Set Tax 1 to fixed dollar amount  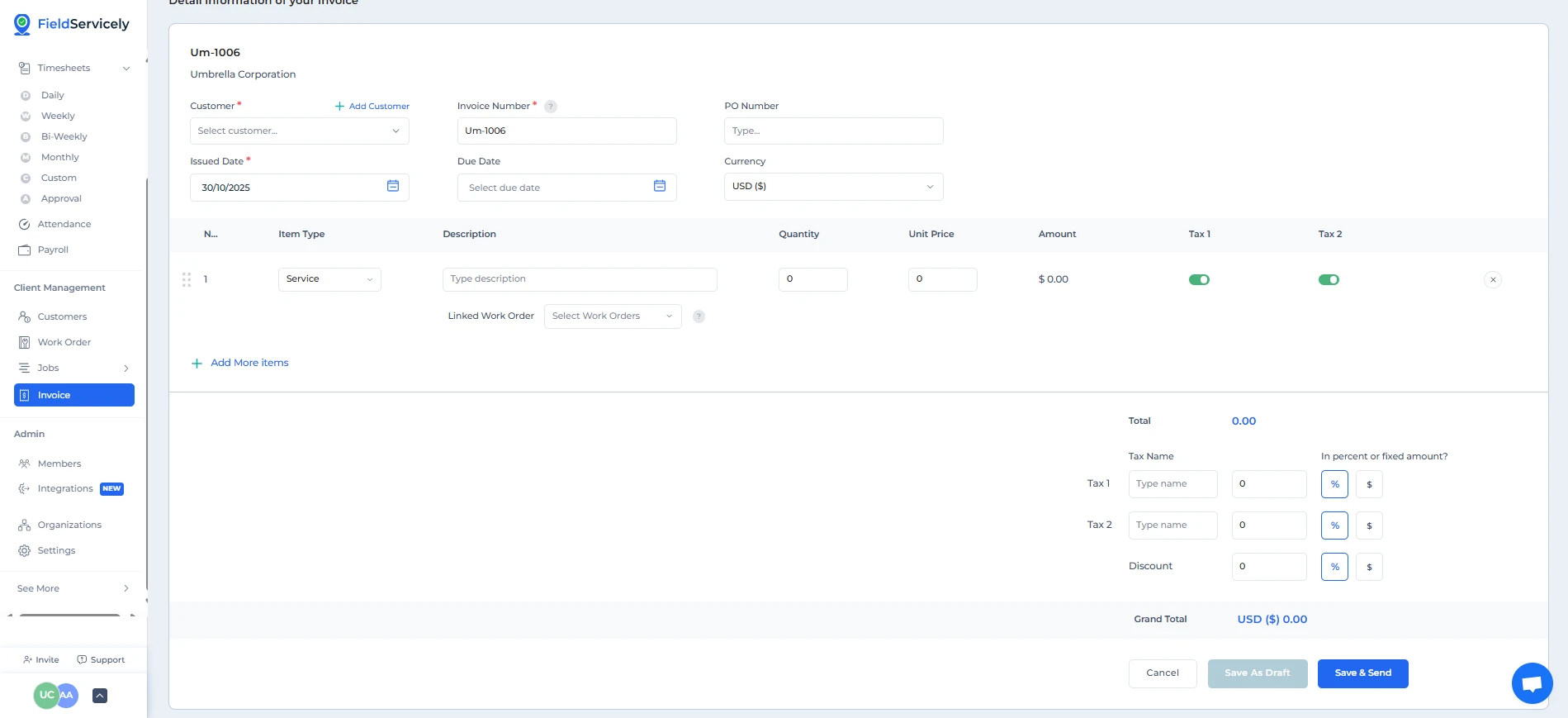[x=1369, y=484]
